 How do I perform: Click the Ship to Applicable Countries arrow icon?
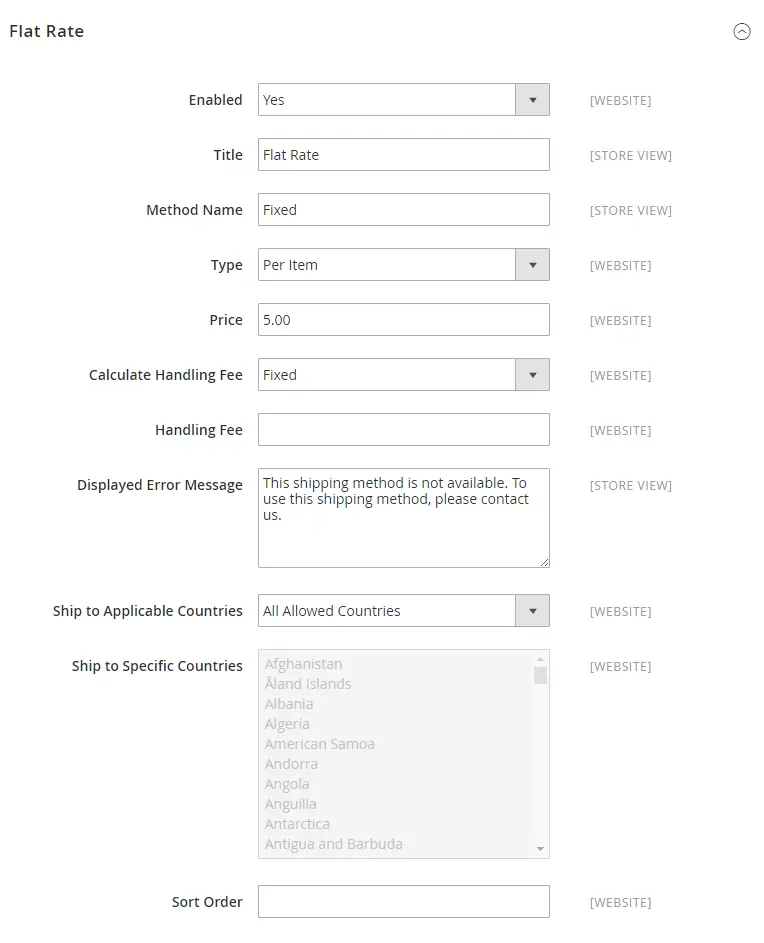point(533,610)
